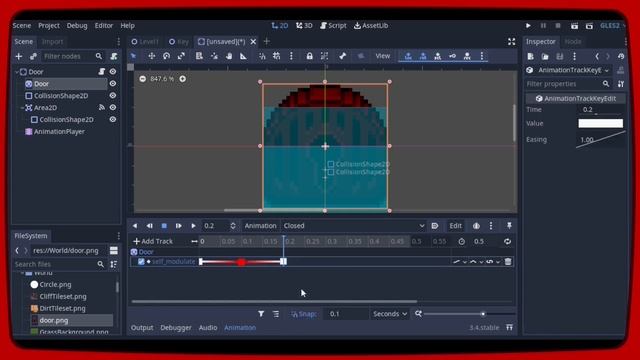This screenshot has height=360, width=640.
Task: Toggle grid snap in the toolbar
Action: click(x=276, y=56)
